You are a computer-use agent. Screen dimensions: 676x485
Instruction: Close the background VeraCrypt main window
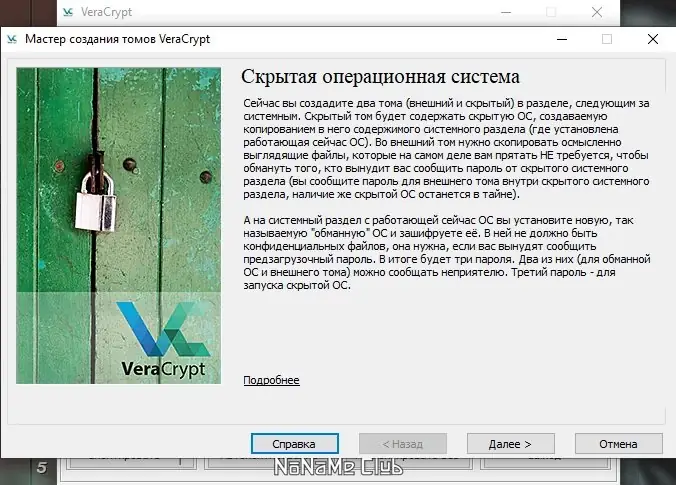tap(597, 12)
